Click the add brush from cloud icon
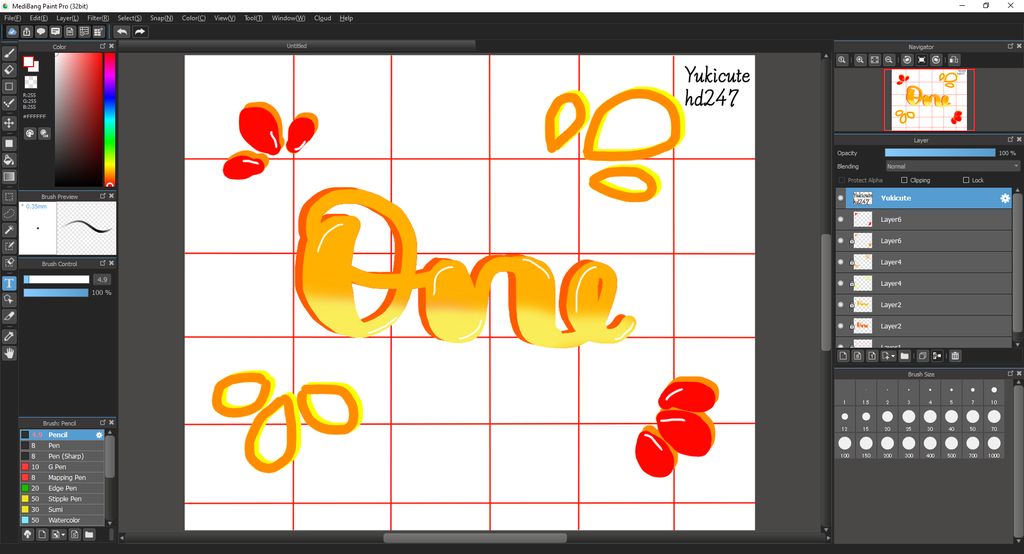This screenshot has width=1024, height=554. click(x=27, y=534)
